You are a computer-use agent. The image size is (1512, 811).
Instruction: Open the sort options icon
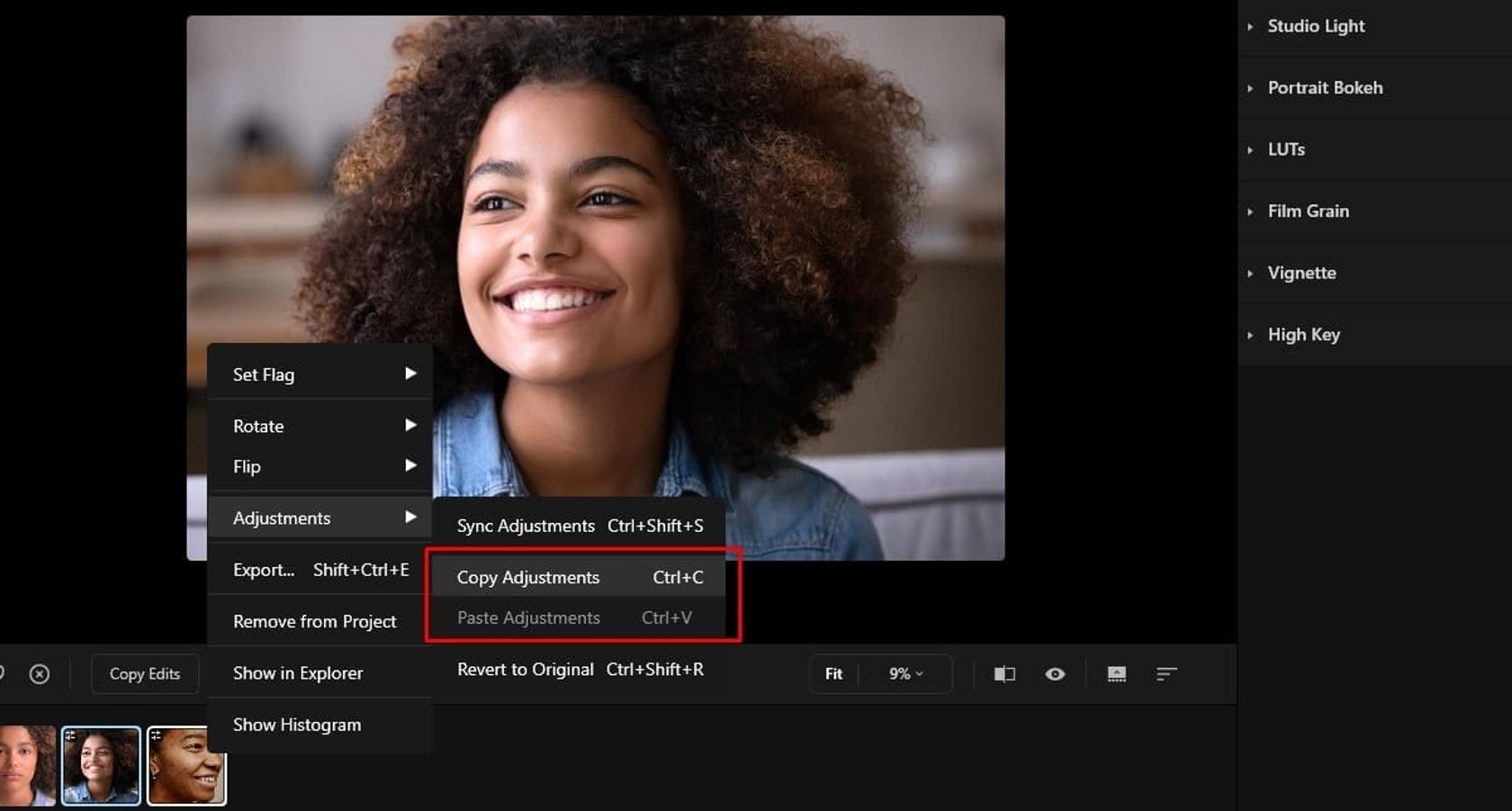click(x=1167, y=673)
